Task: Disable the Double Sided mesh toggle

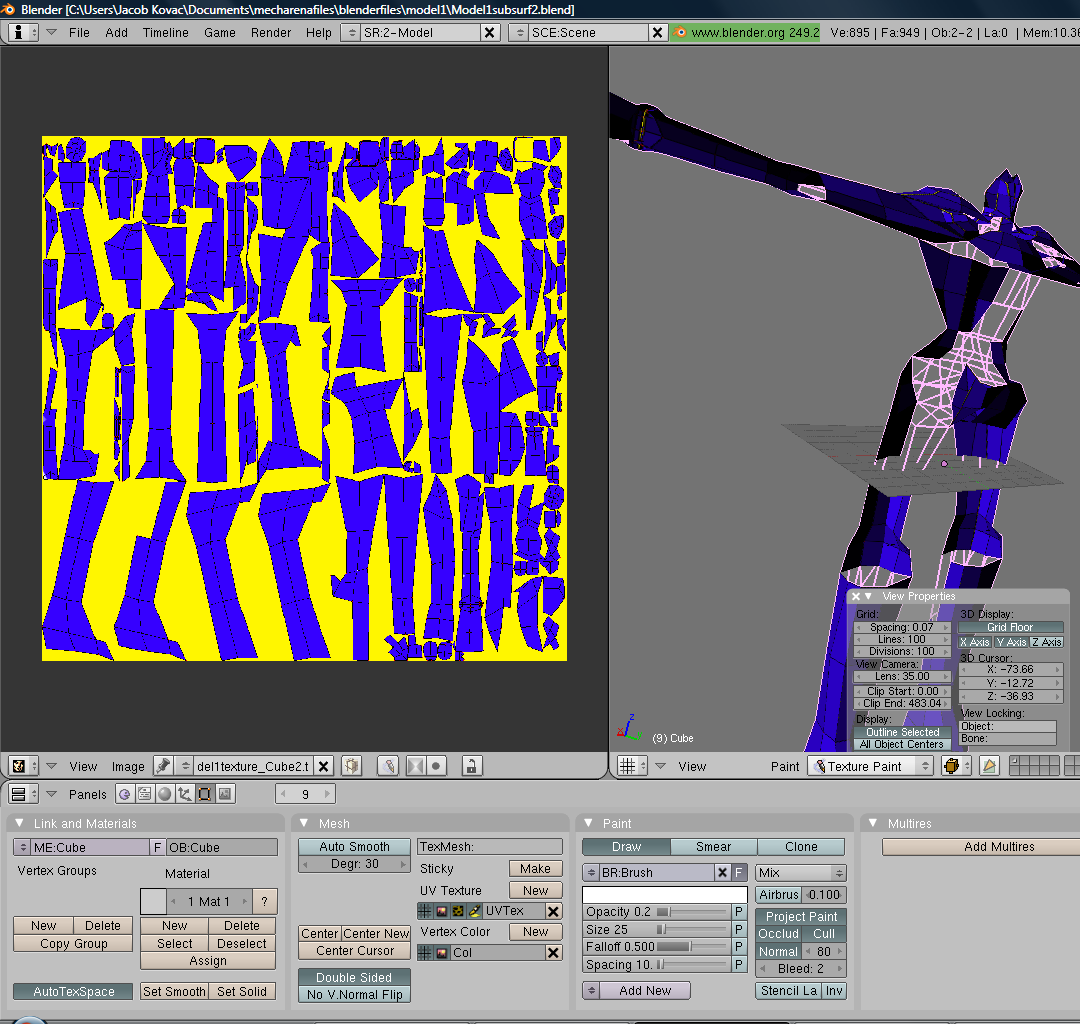Action: [x=354, y=977]
